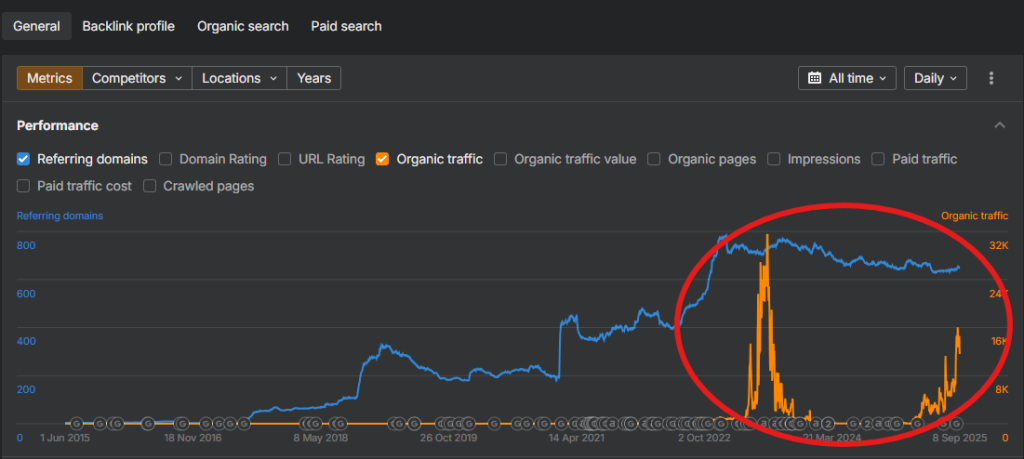The image size is (1024, 459).
Task: Open the Daily interval dropdown
Action: (x=934, y=78)
